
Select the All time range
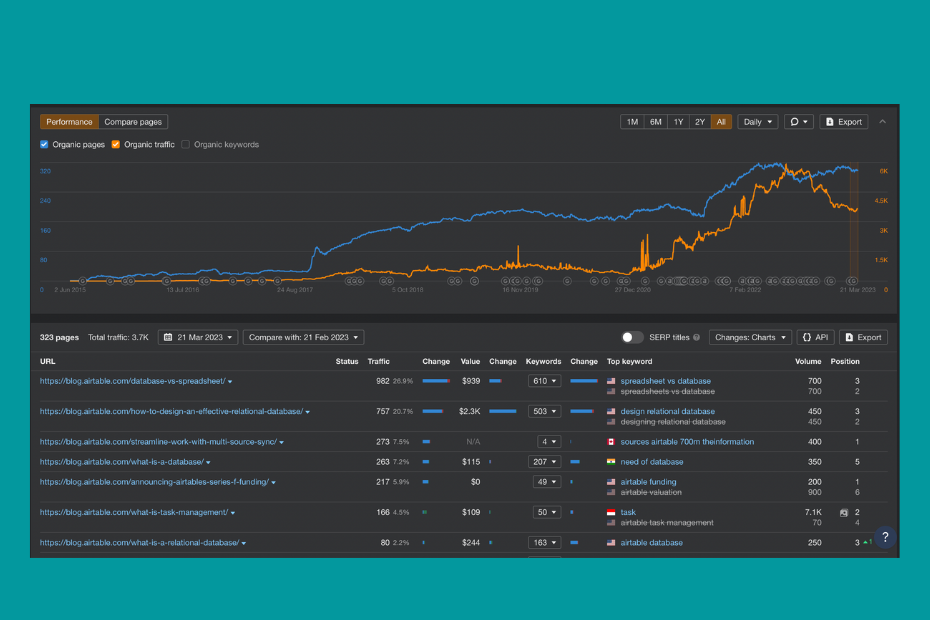[x=721, y=122]
